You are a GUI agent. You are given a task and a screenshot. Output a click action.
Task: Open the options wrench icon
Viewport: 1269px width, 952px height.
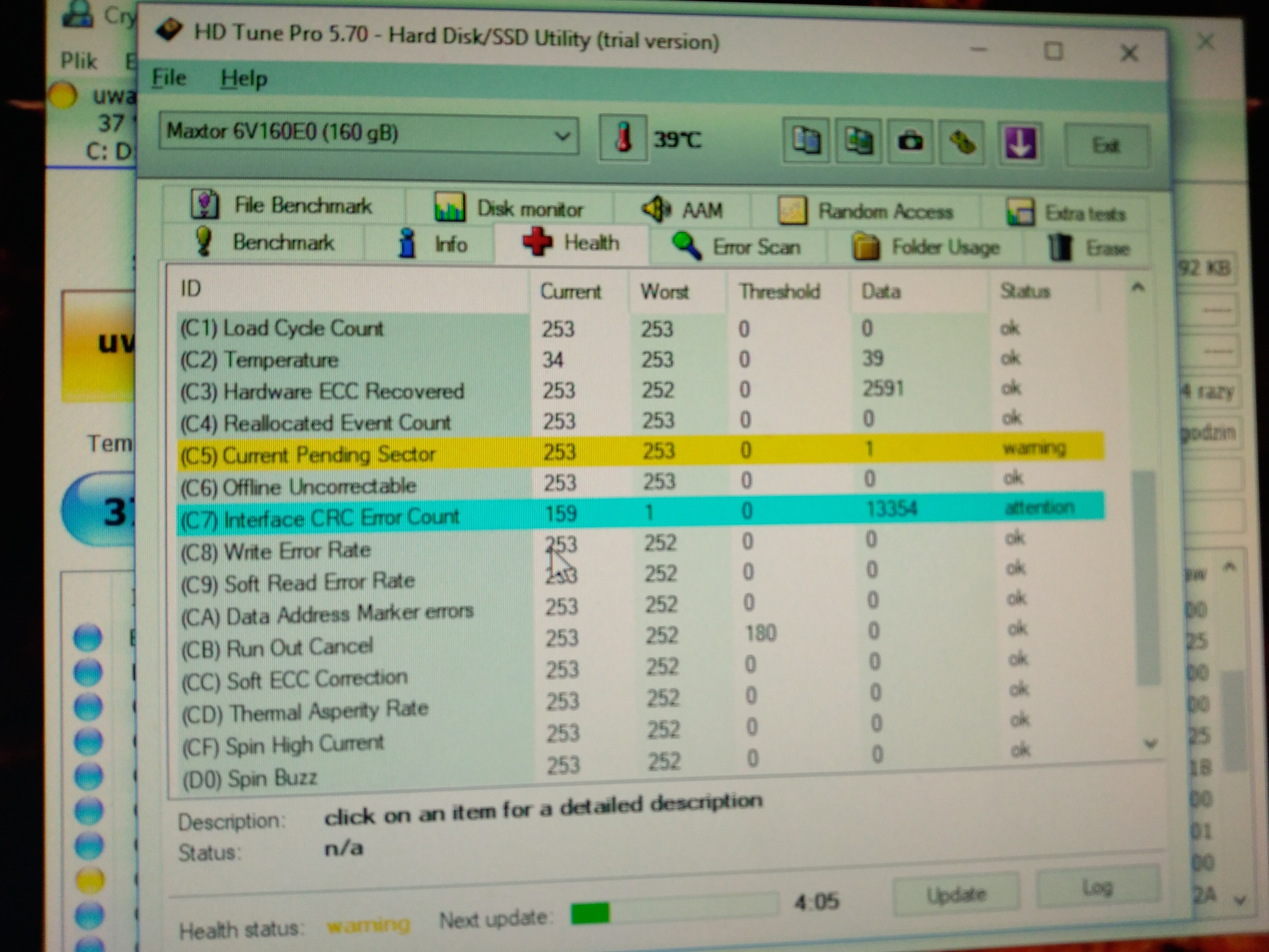[x=962, y=142]
